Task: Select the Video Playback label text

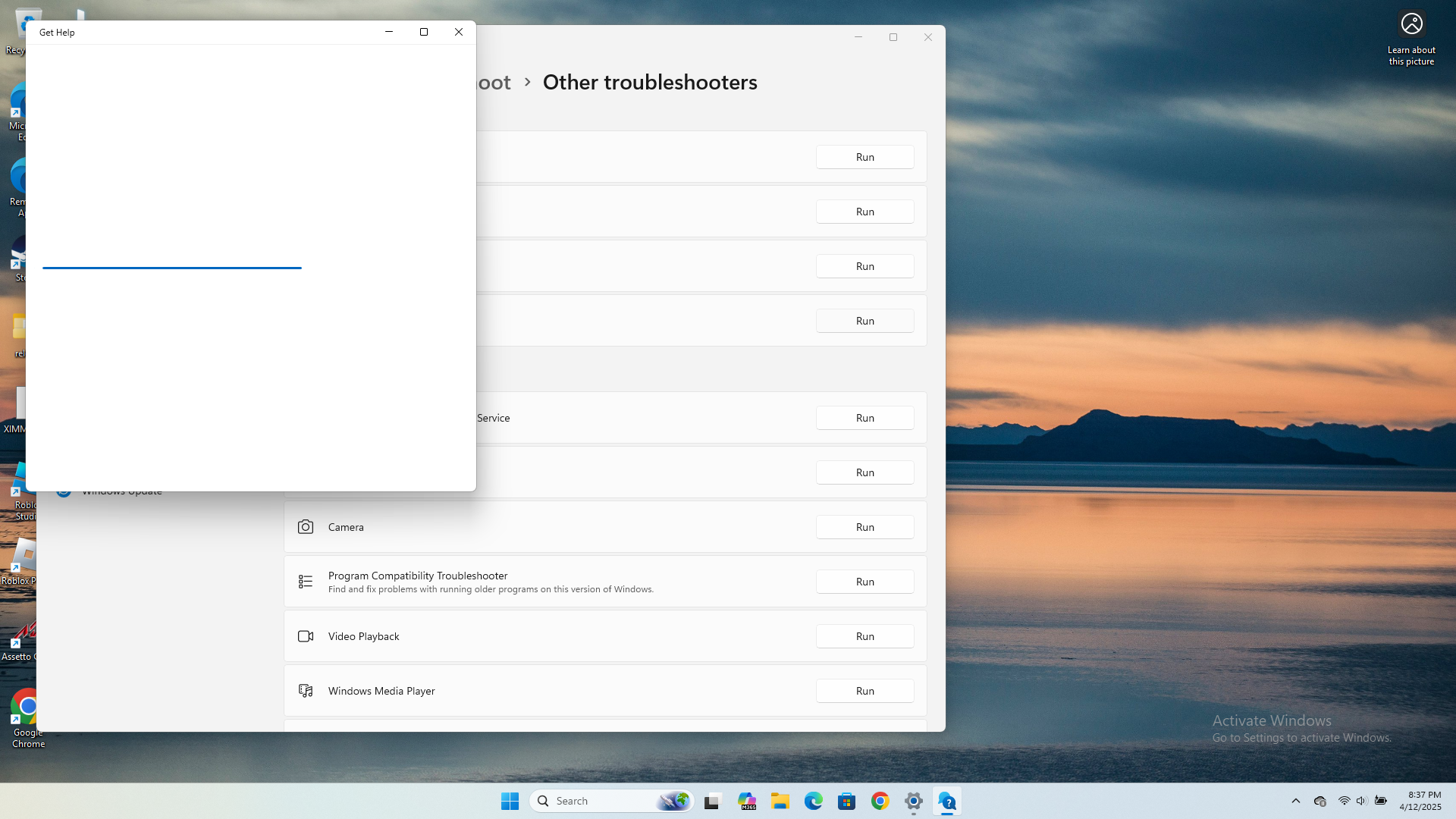Action: 363,636
